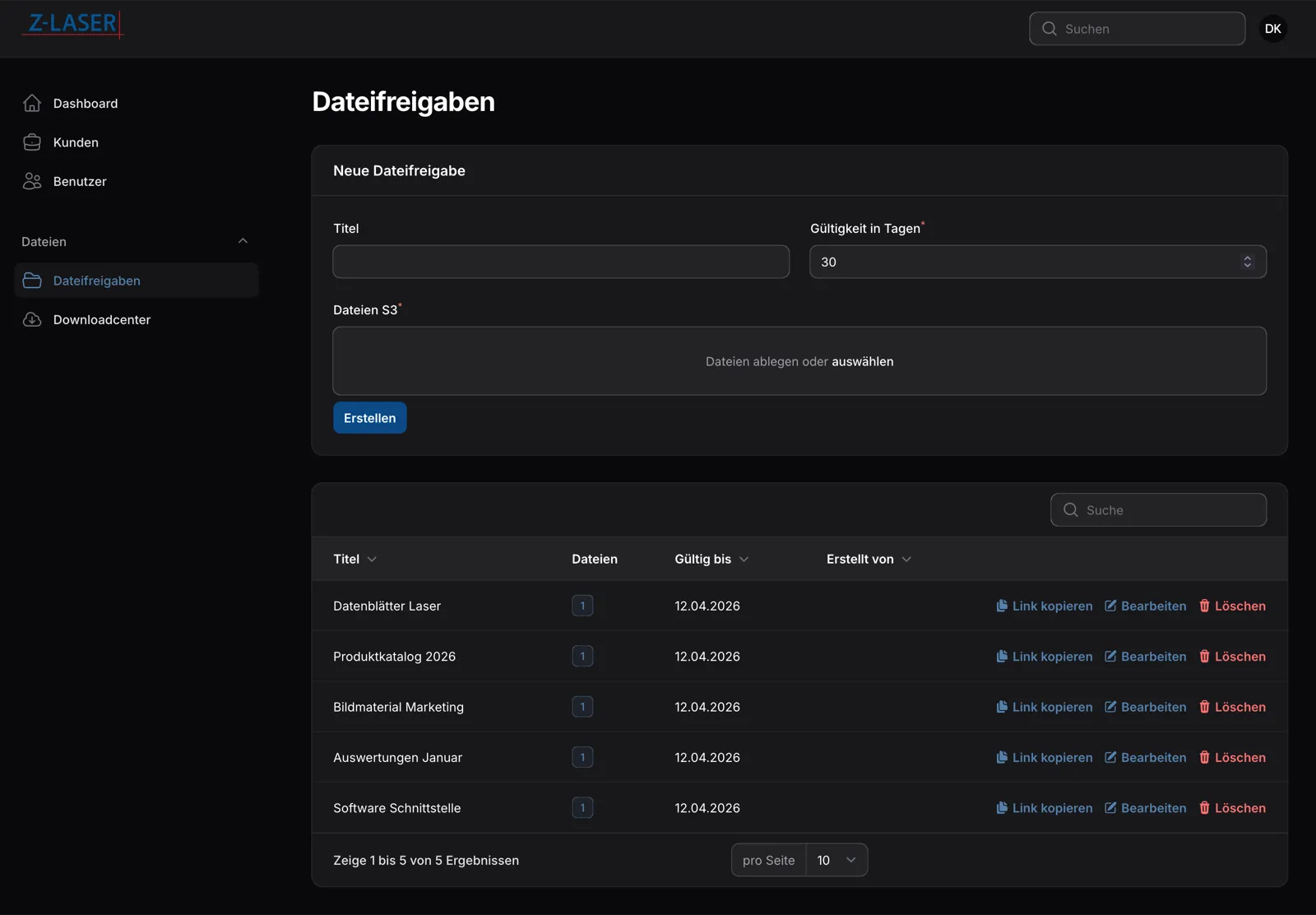
Task: Click the Downloadcenter cloud icon
Action: pos(32,319)
